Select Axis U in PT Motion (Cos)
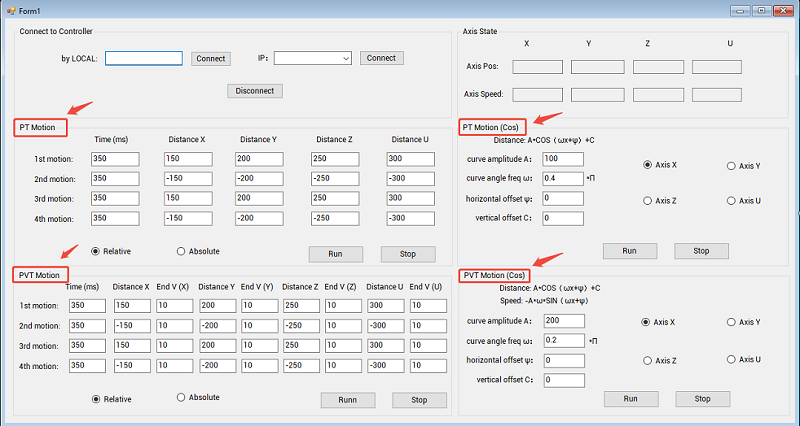The image size is (800, 426). coord(730,201)
